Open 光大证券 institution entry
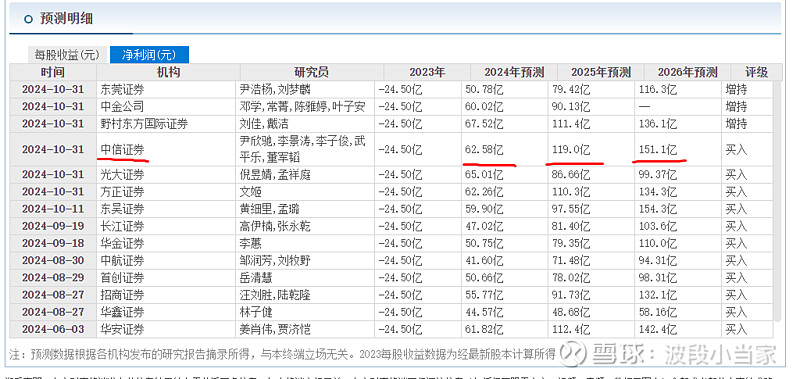 tap(122, 174)
